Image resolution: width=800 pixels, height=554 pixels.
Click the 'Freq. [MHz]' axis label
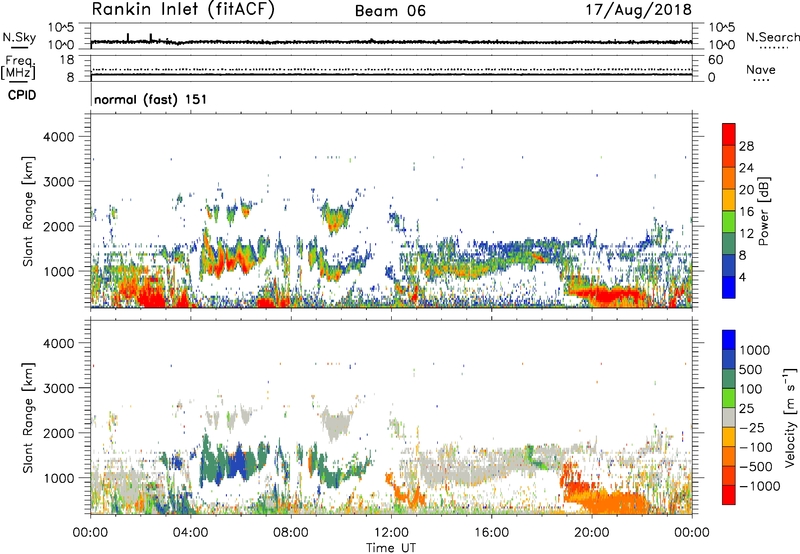coord(18,68)
